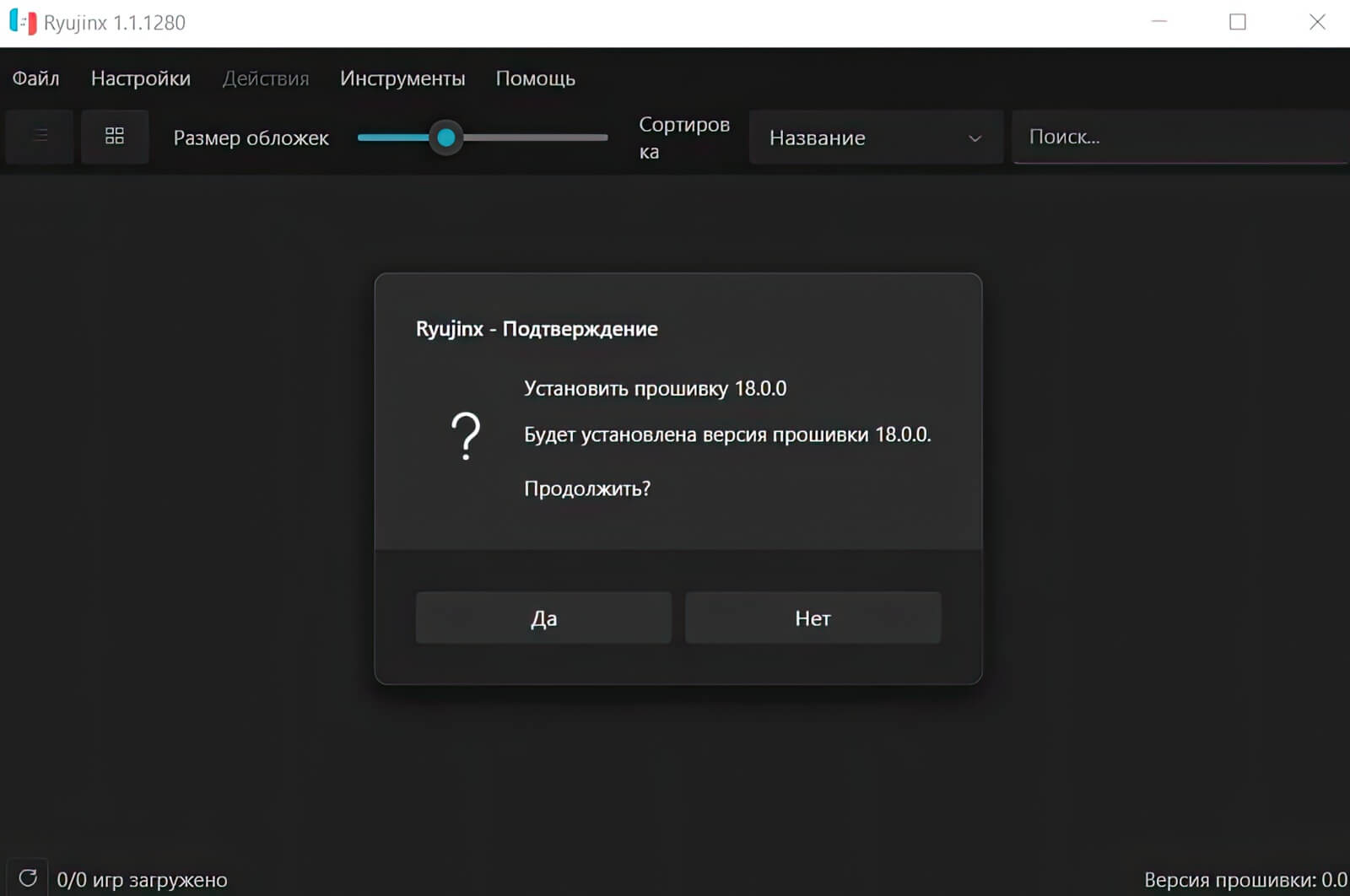Open the Файл menu
Viewport: 1350px width, 896px height.
[x=35, y=78]
